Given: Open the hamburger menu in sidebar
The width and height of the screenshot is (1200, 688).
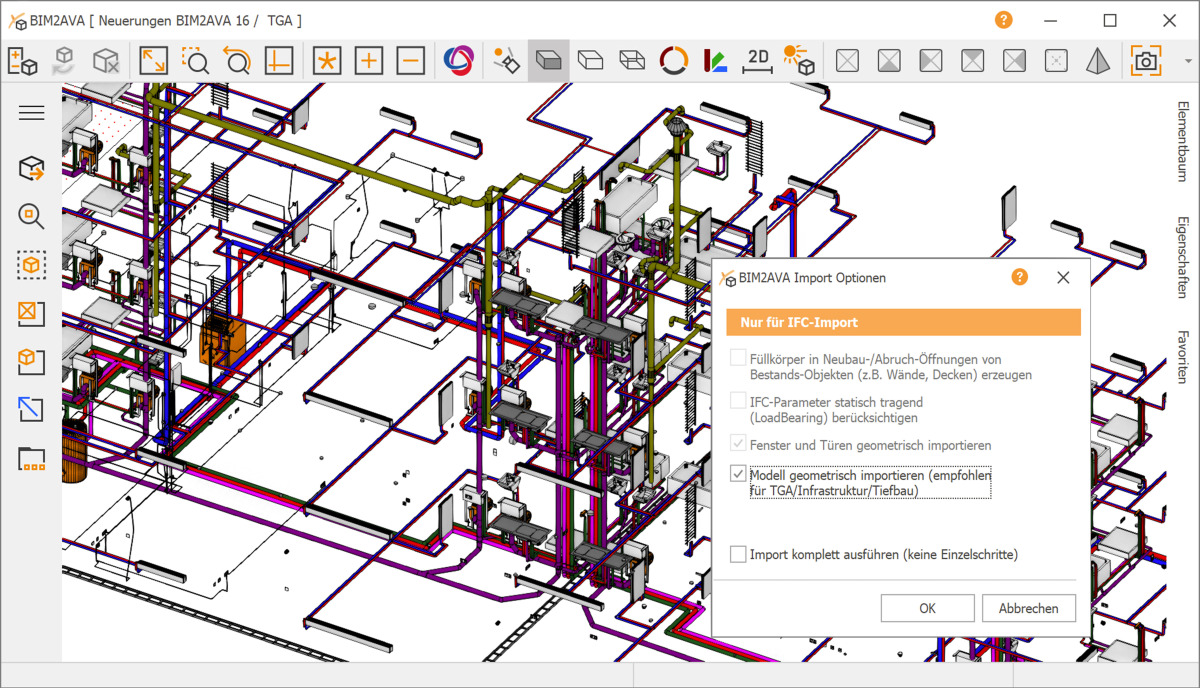Looking at the screenshot, I should pos(32,113).
